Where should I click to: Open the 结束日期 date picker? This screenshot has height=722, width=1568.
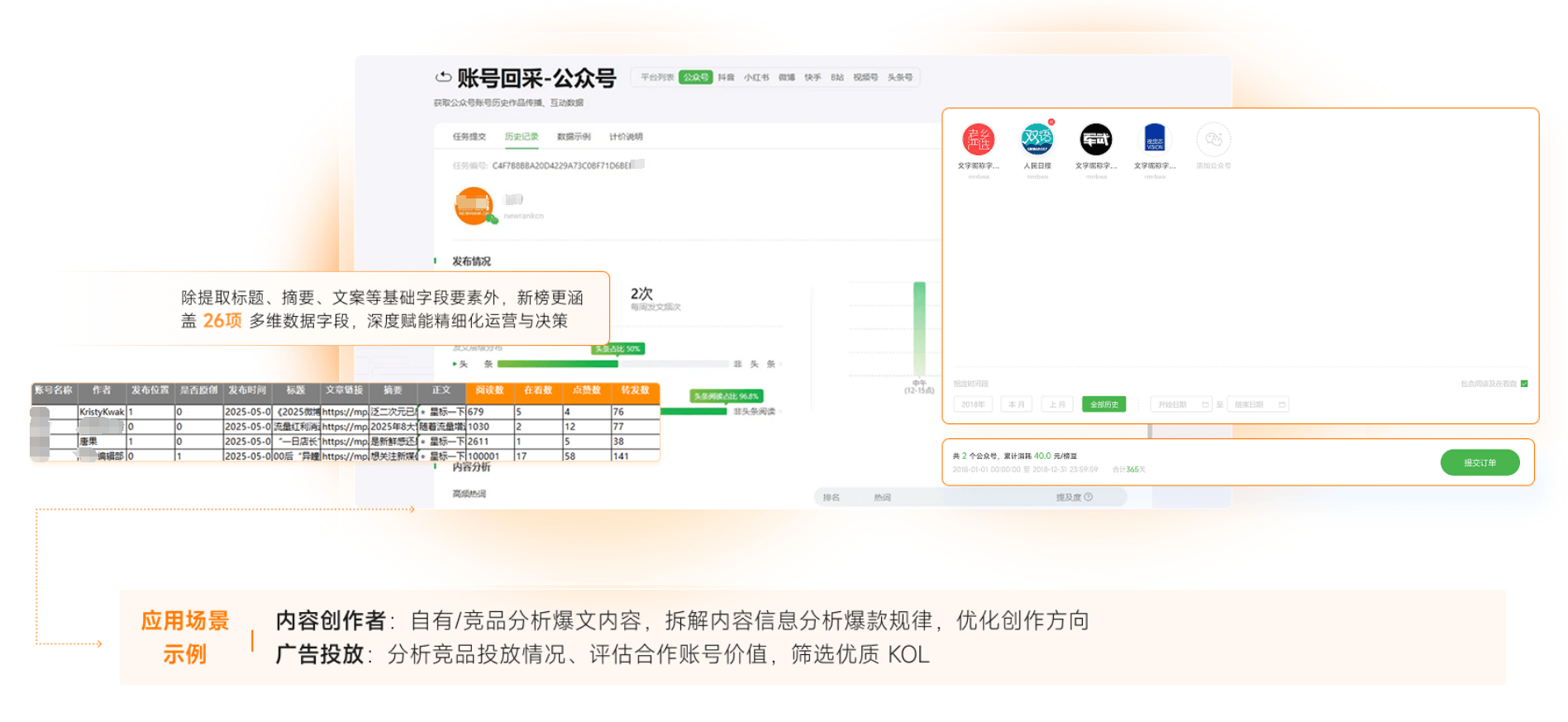point(1258,404)
